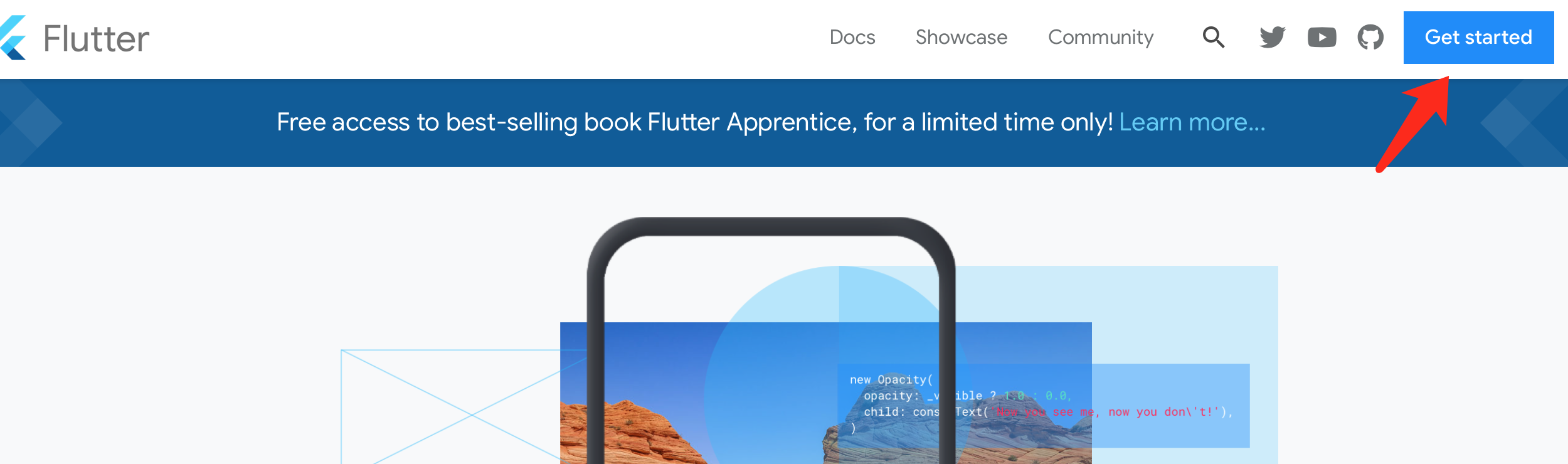Image resolution: width=1568 pixels, height=464 pixels.
Task: Click the new Opacity code snippet
Action: (1041, 404)
